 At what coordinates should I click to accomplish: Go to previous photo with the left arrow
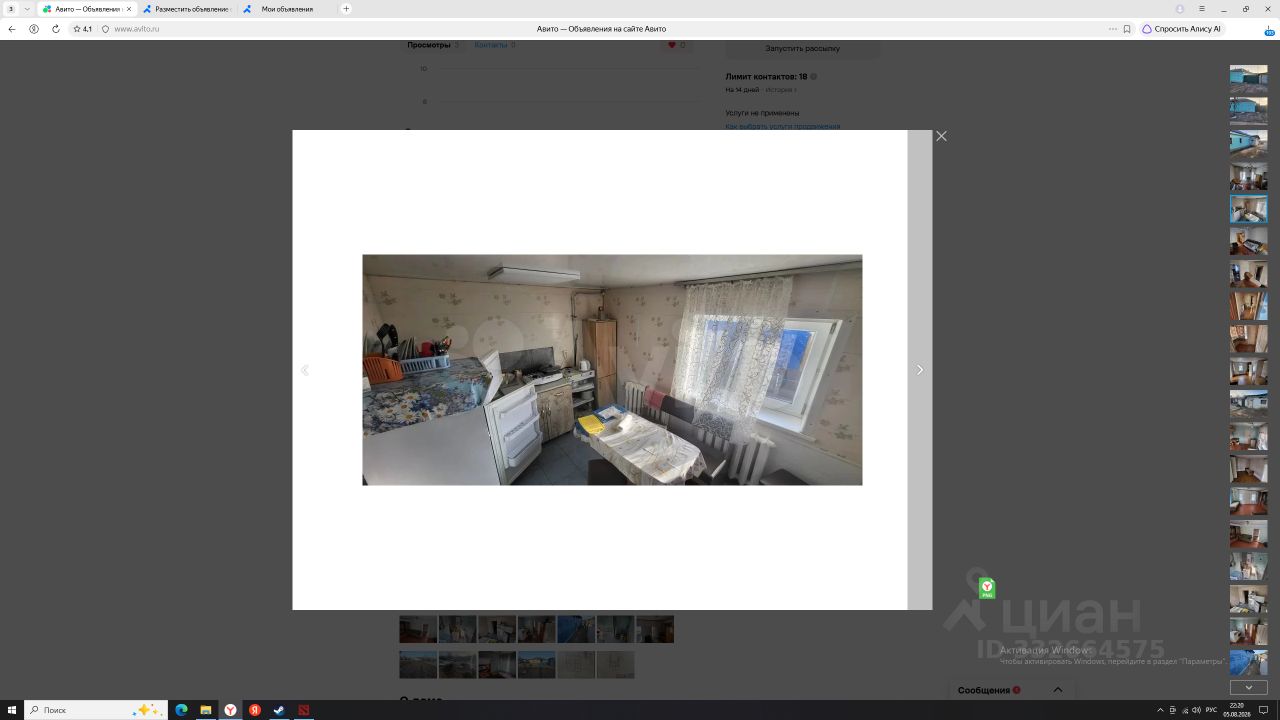[x=305, y=370]
